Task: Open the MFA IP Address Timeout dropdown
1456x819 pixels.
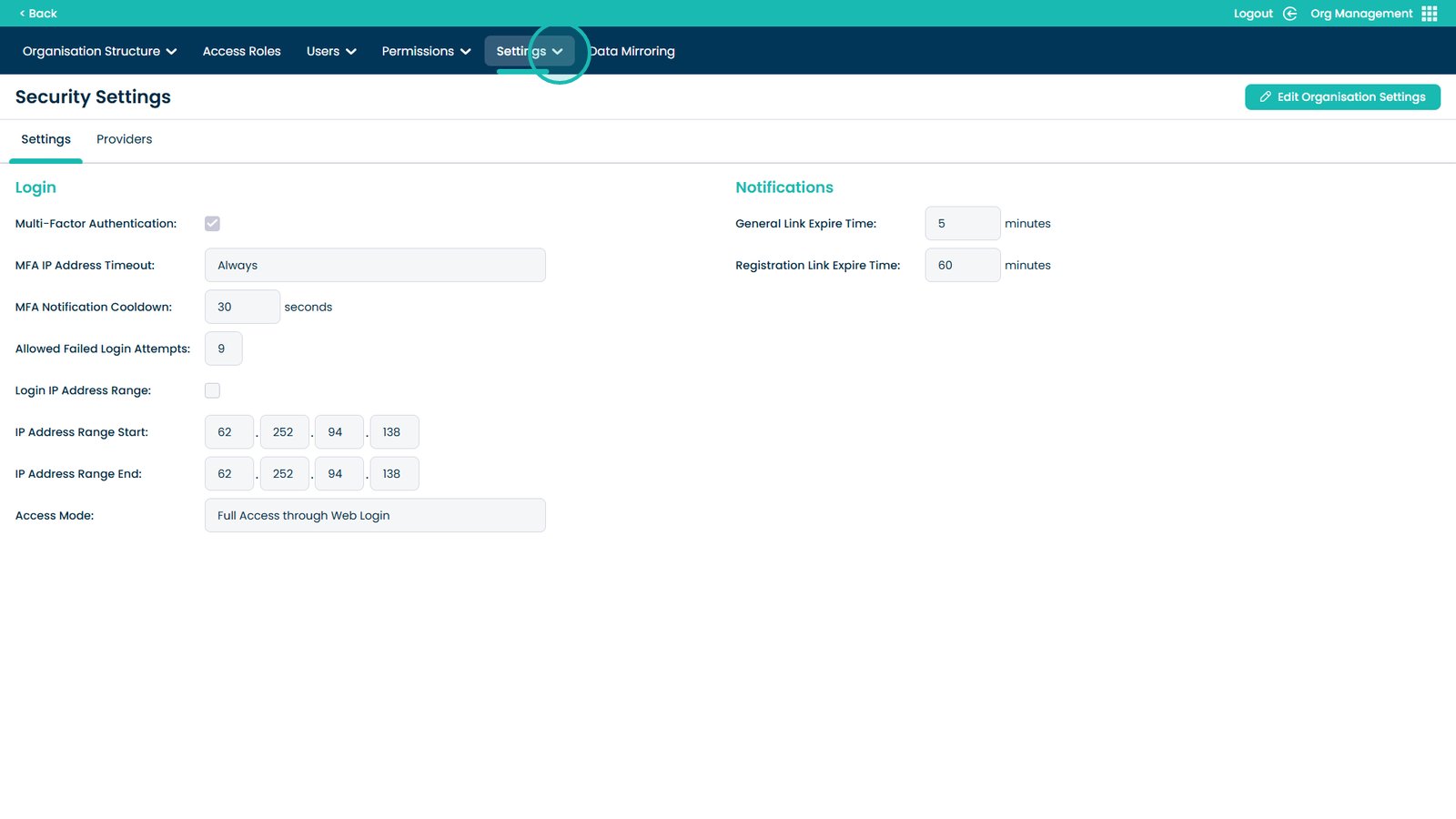Action: tap(375, 265)
